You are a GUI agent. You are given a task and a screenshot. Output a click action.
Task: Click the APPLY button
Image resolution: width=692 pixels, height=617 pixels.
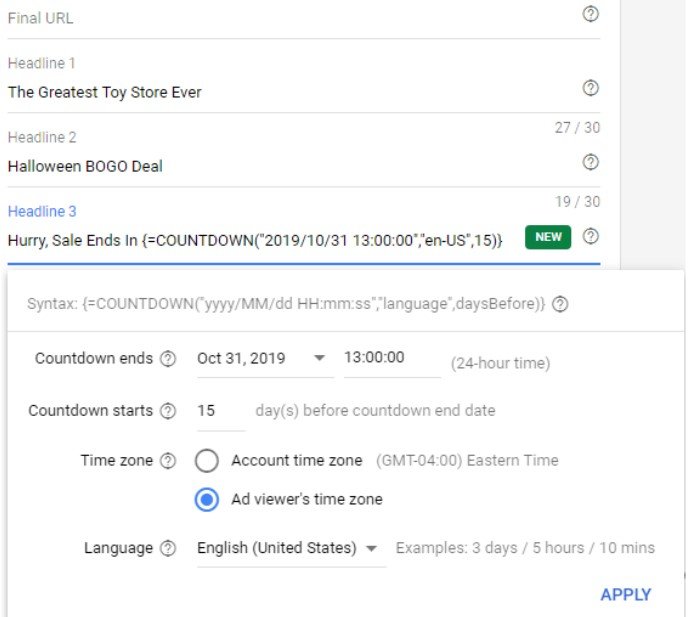pyautogui.click(x=625, y=594)
